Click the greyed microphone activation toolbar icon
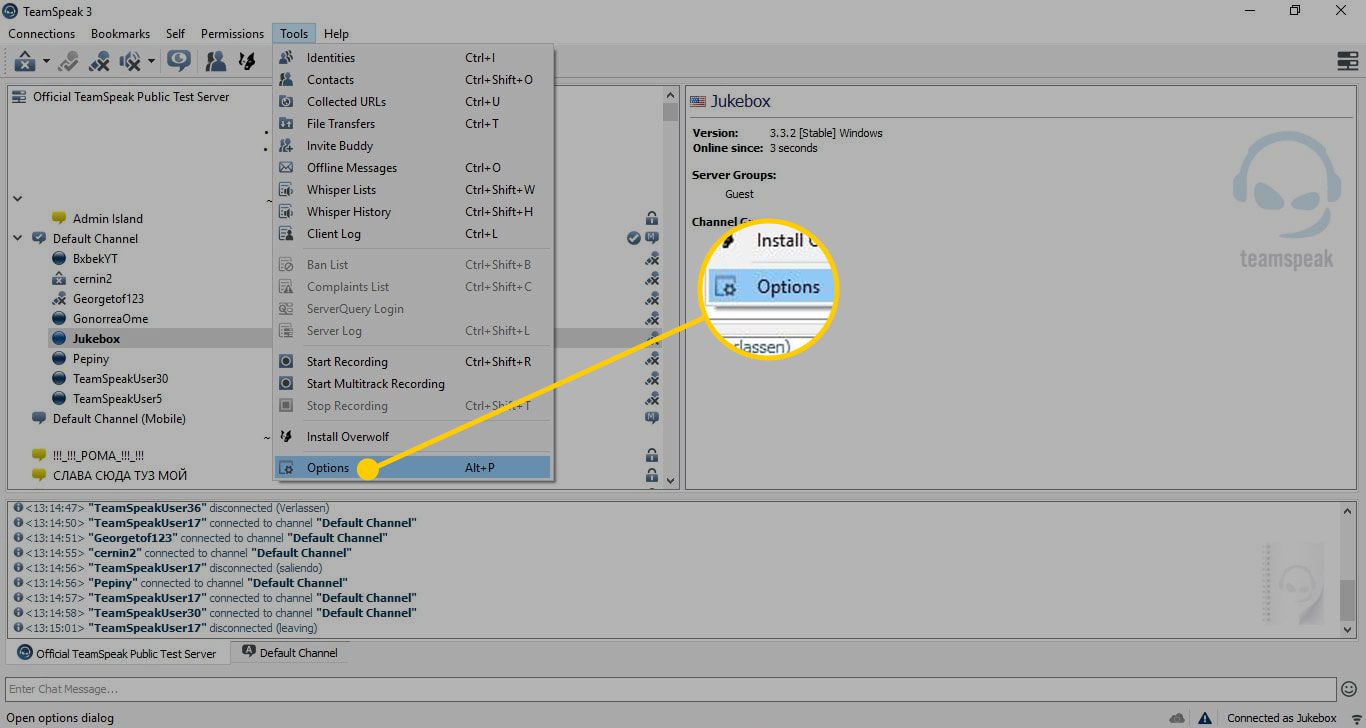This screenshot has height=728, width=1366. [68, 62]
